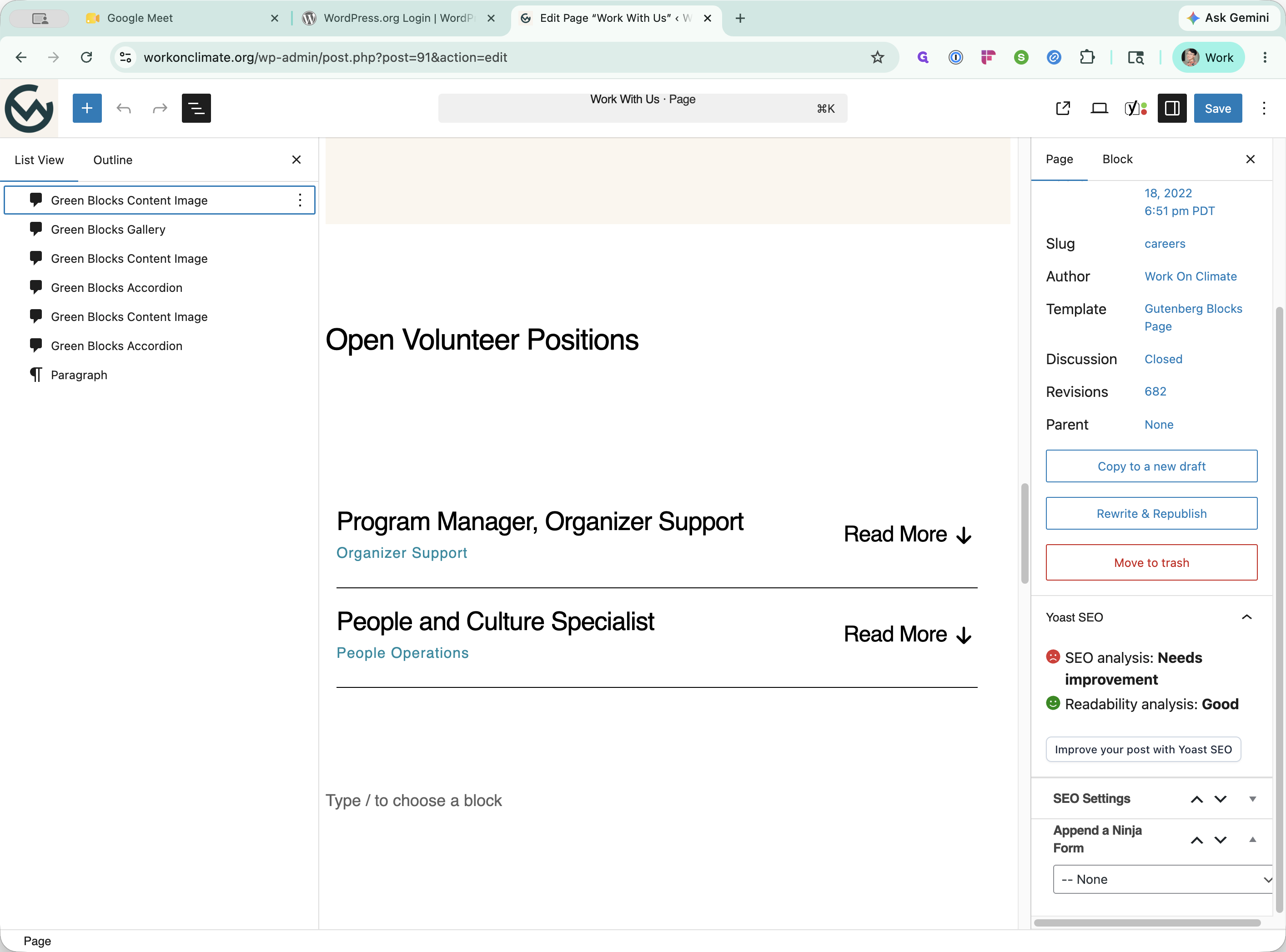The image size is (1286, 952).
Task: Go back in browser history
Action: (x=21, y=57)
